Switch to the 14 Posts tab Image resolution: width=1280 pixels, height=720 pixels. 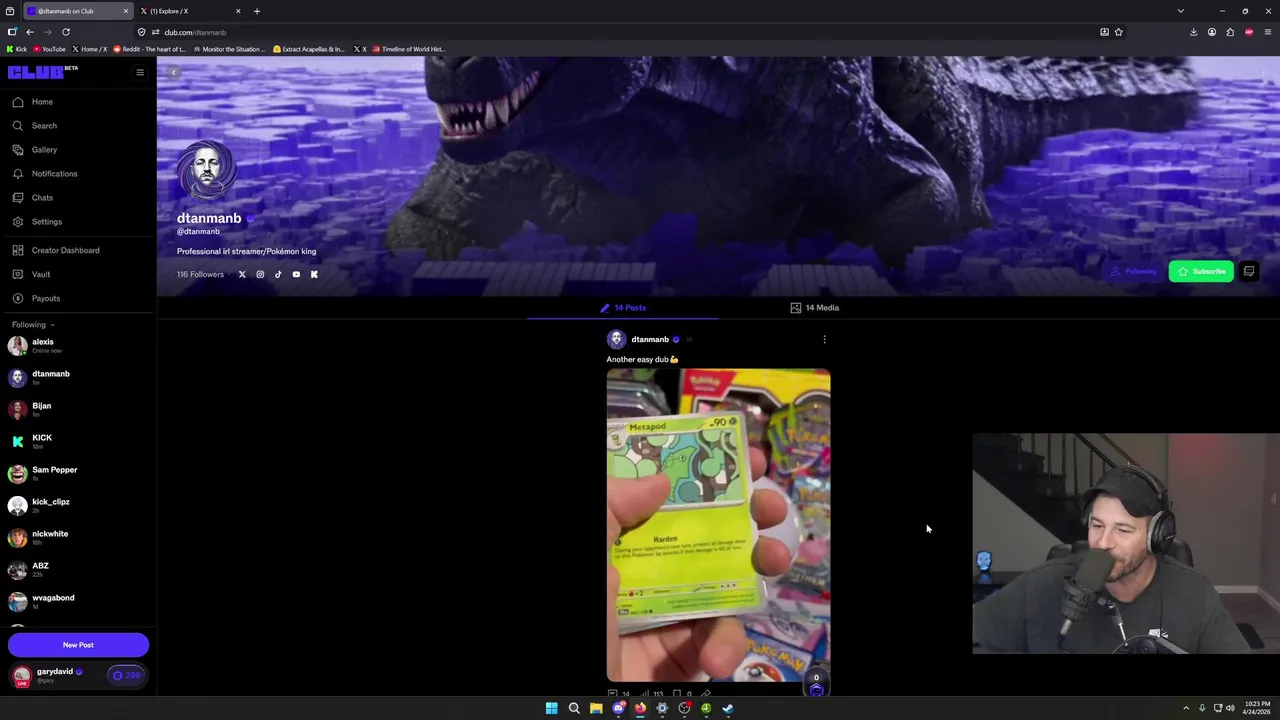click(623, 308)
